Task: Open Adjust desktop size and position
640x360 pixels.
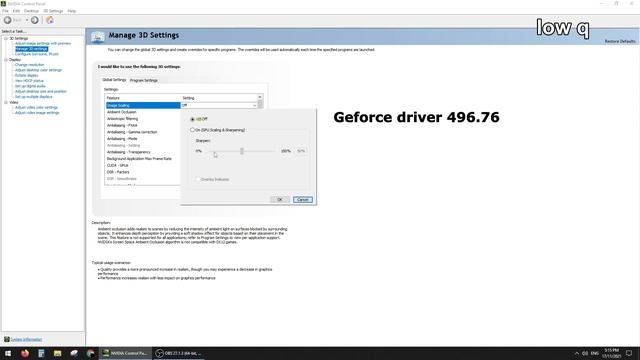Action: 41,91
